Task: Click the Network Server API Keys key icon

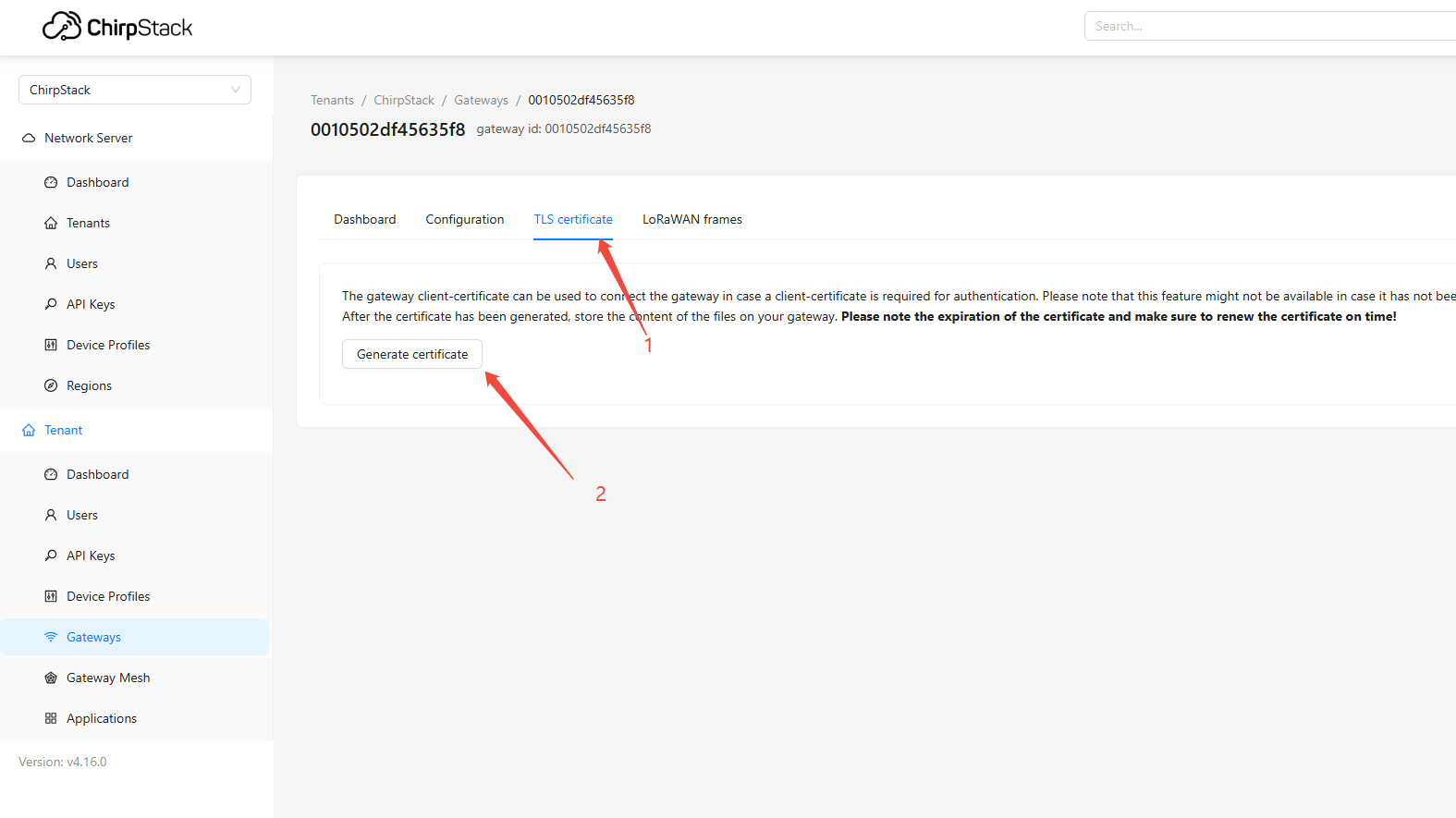Action: pos(51,304)
